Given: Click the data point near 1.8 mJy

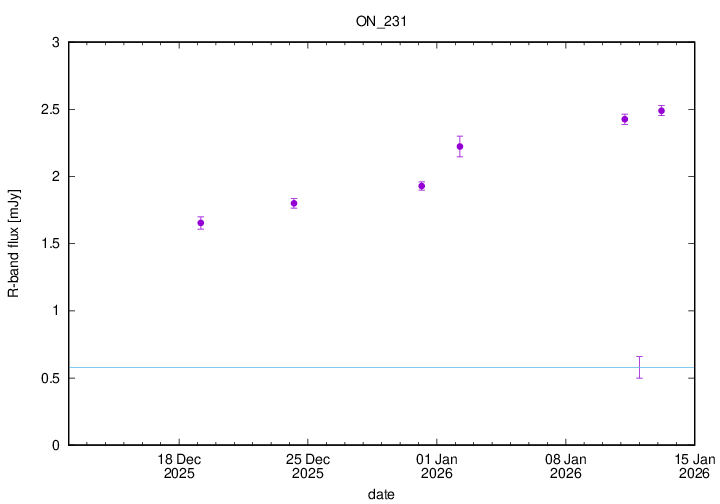Looking at the screenshot, I should coord(294,203).
